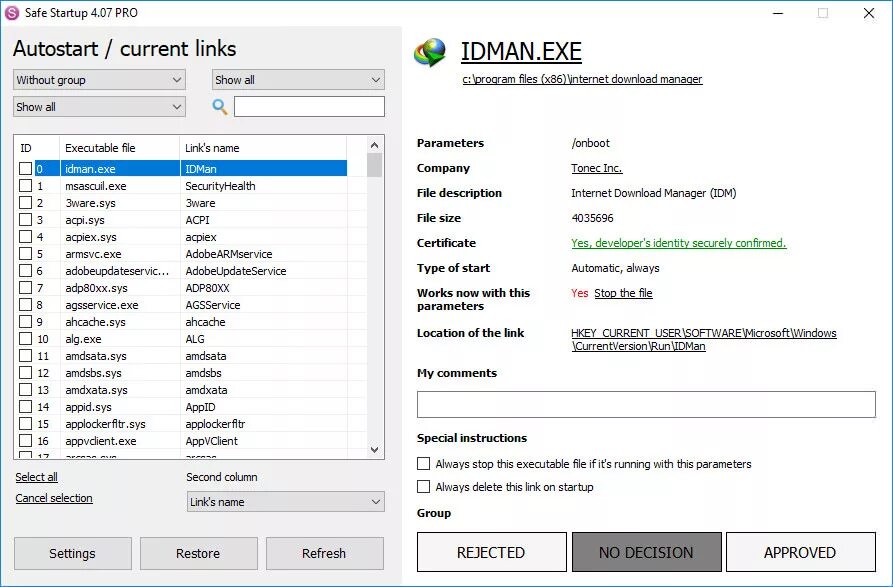Select the 'amdxata.sys' row

[x=183, y=390]
